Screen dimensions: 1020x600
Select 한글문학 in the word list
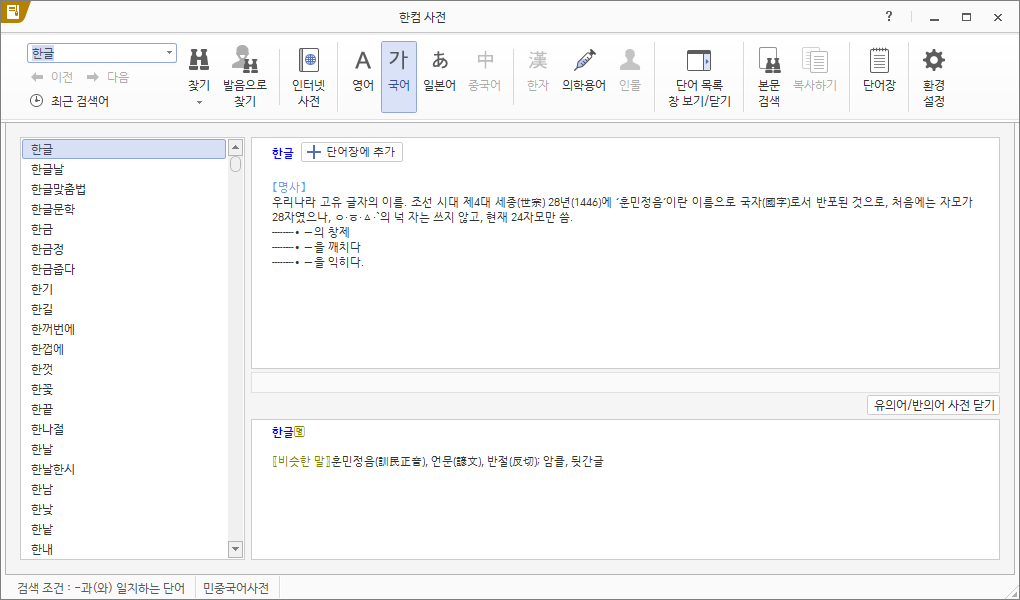(124, 209)
